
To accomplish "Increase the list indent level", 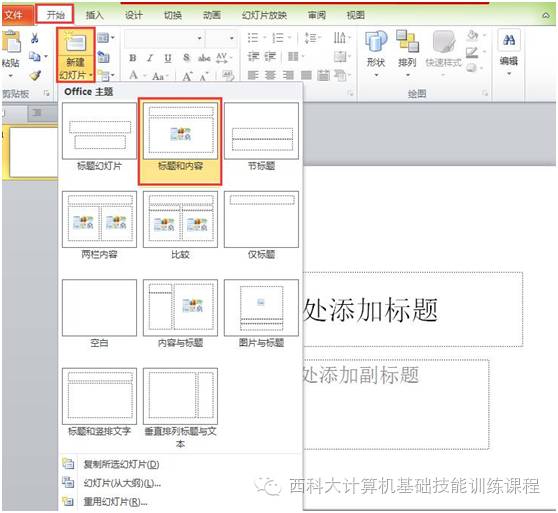I will (x=270, y=57).
